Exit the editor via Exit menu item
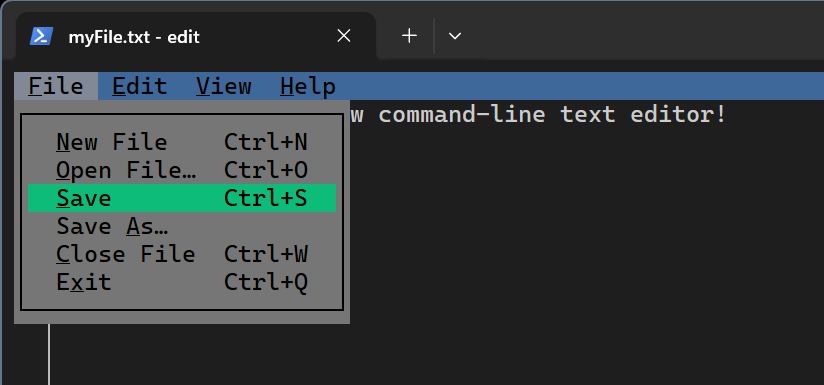 [x=182, y=282]
